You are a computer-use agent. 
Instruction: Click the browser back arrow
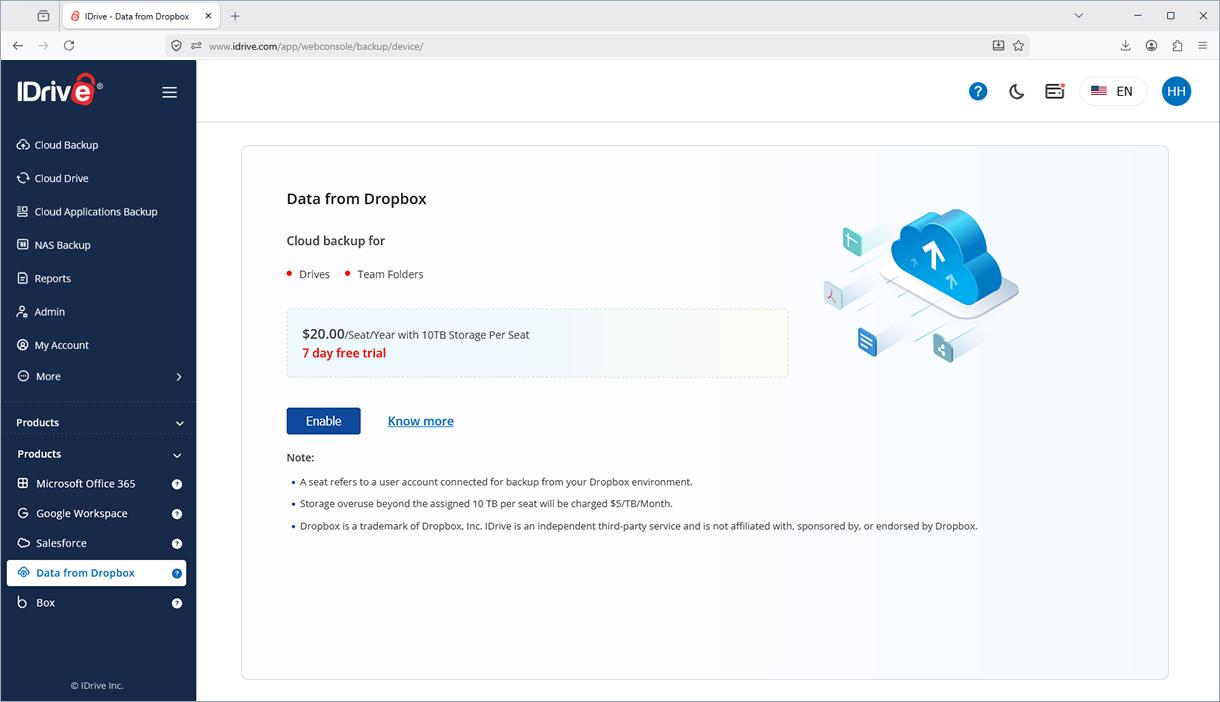click(x=17, y=45)
